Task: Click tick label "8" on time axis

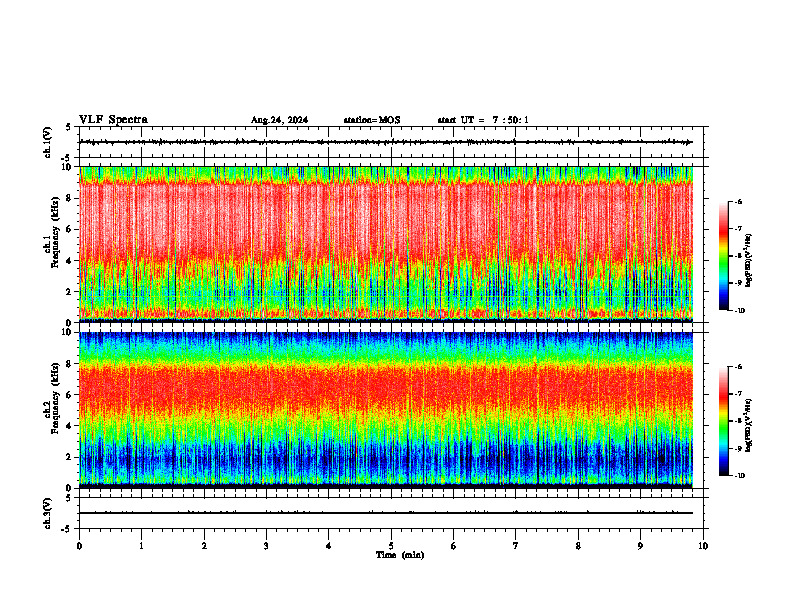Action: [x=578, y=546]
